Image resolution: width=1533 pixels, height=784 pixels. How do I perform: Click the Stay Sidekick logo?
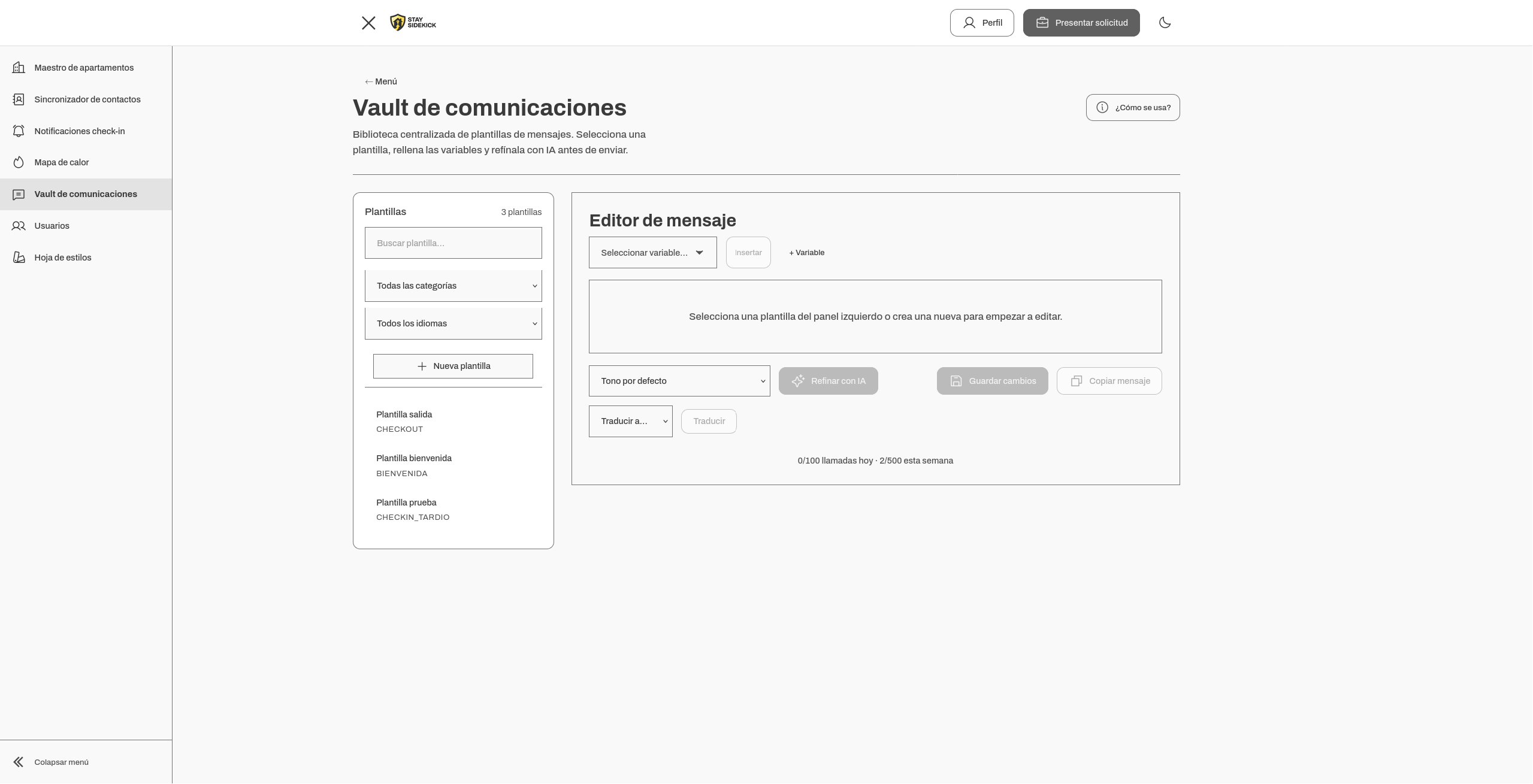(x=413, y=23)
